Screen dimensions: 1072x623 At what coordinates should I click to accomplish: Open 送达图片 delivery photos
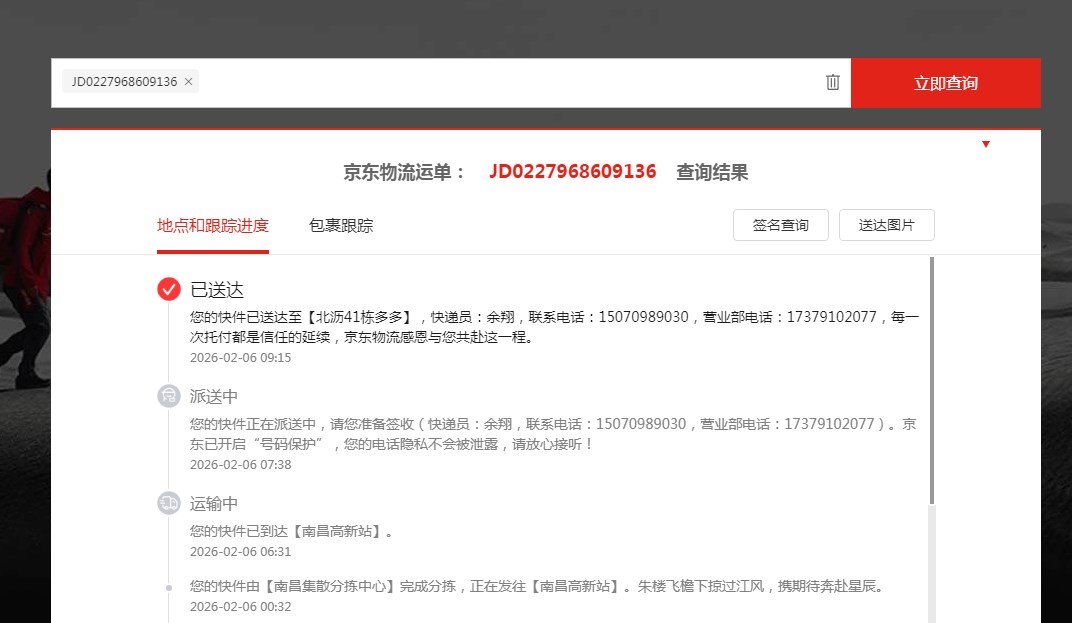click(886, 225)
